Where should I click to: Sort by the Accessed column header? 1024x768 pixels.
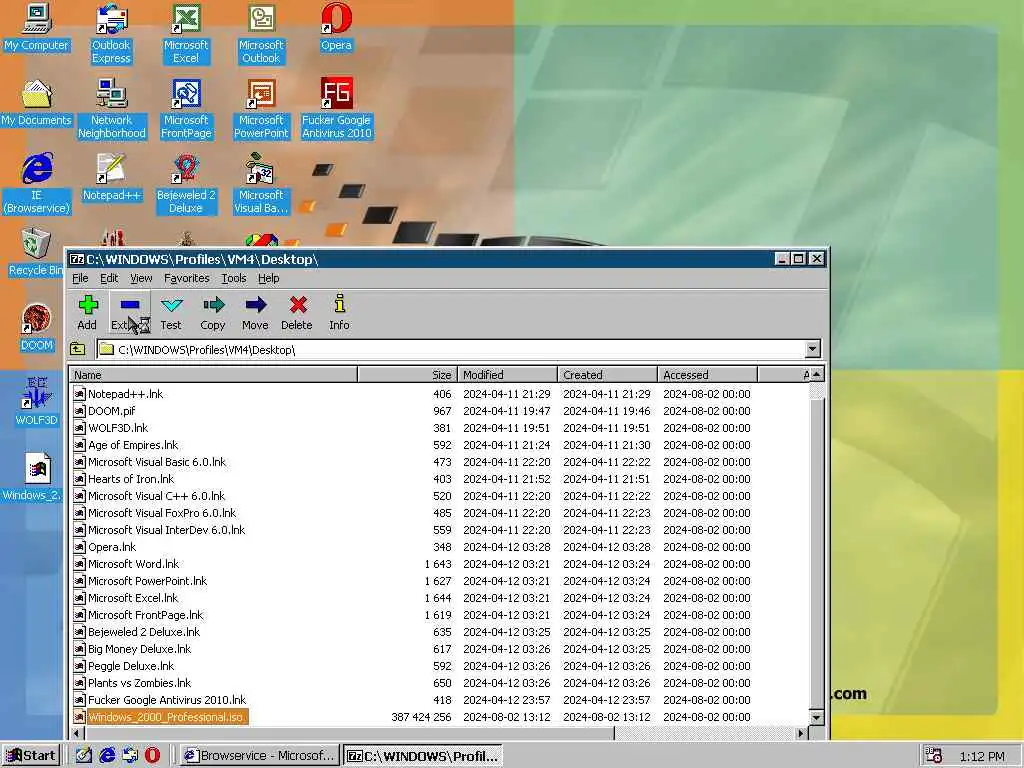(x=707, y=375)
